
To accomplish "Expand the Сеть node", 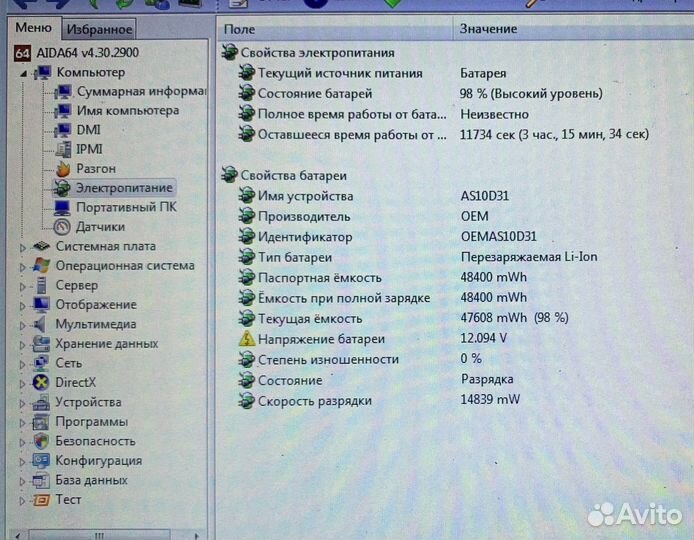I will click(22, 364).
